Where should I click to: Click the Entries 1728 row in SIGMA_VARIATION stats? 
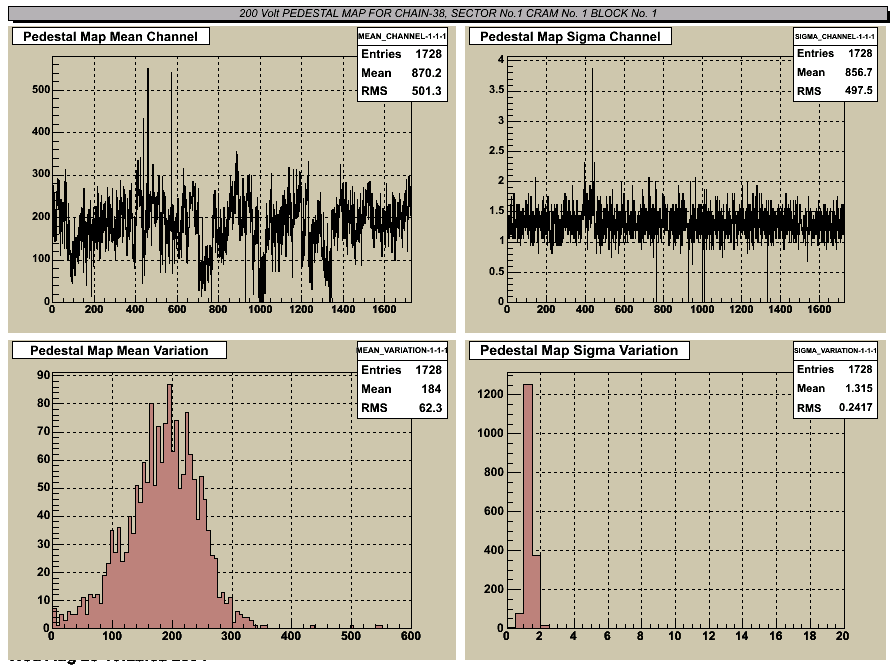[835, 369]
